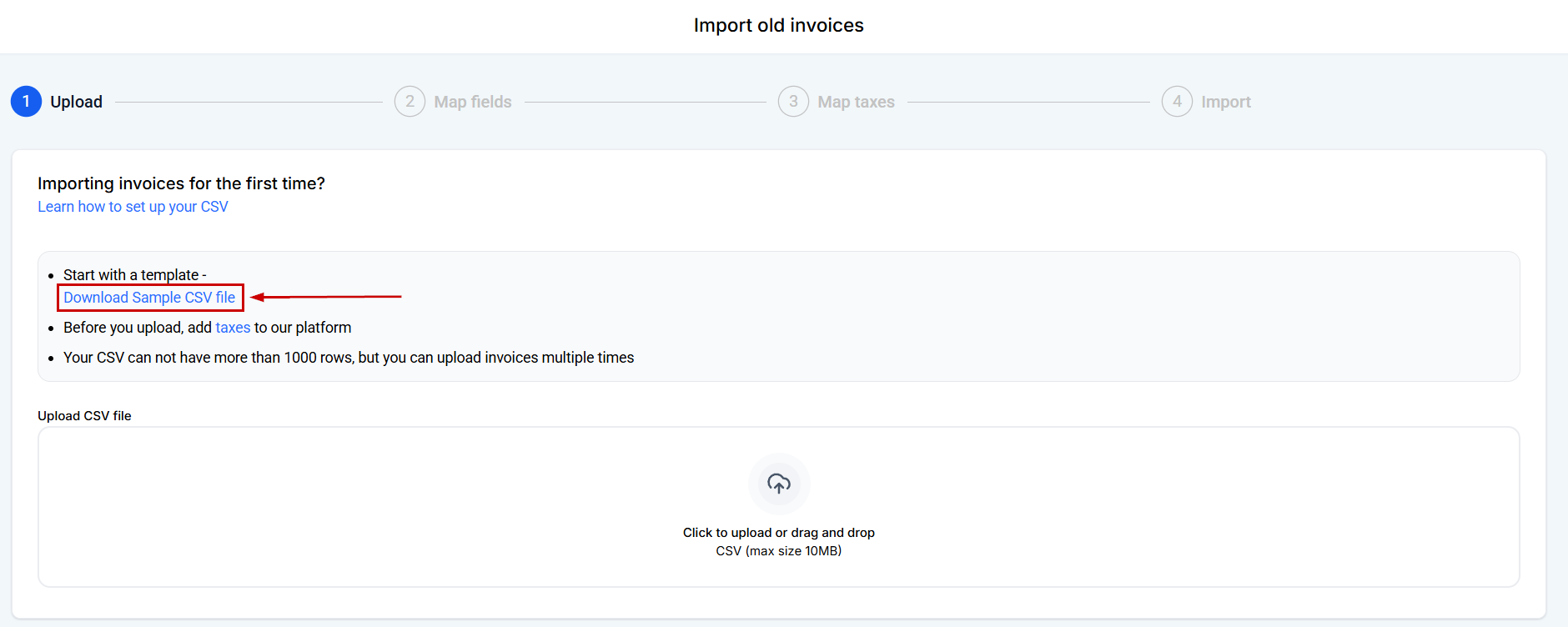
Task: Click 'Click to upload or drag and drop' text
Action: [778, 533]
